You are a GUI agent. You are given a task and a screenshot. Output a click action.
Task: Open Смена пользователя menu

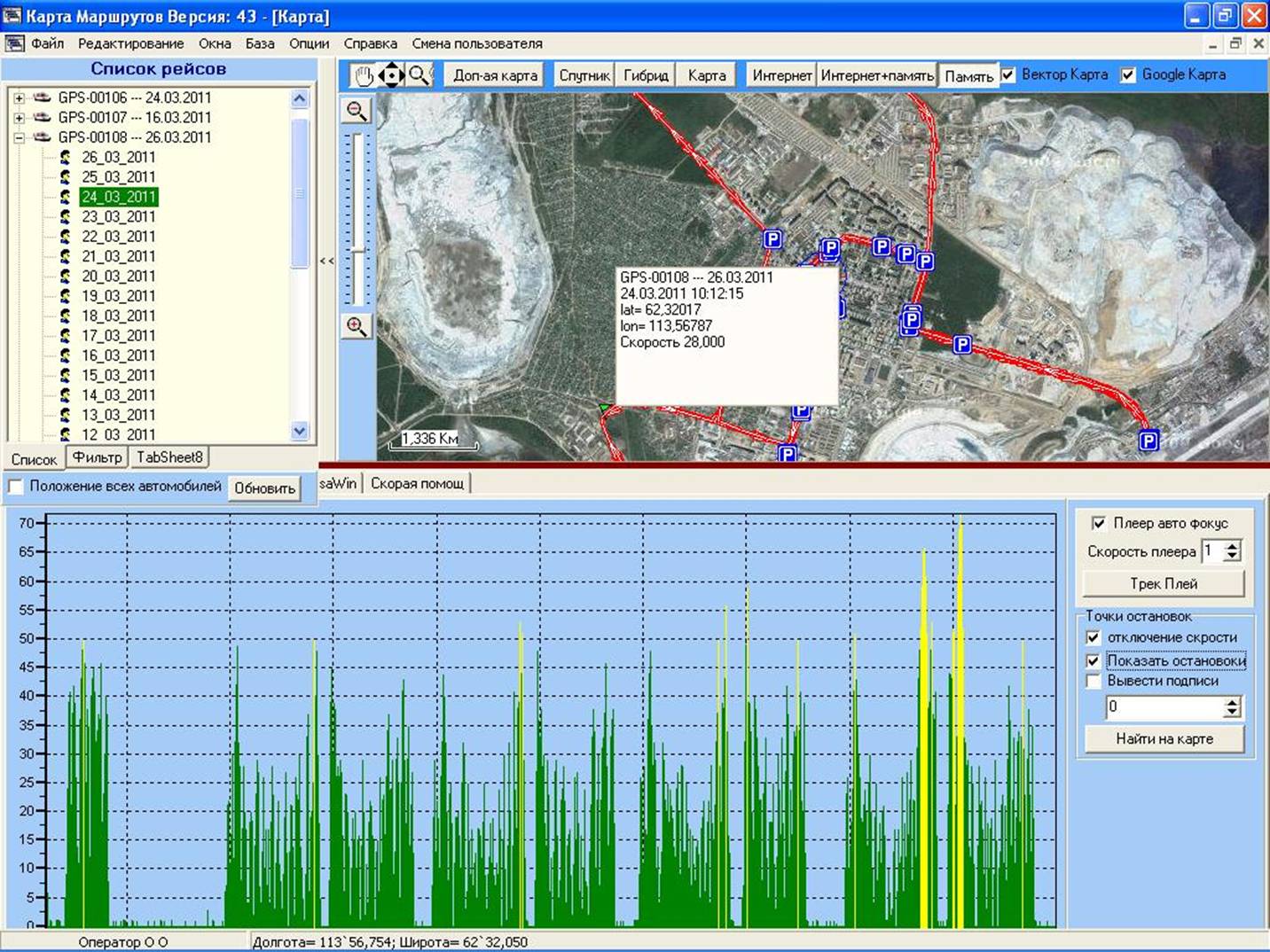click(x=477, y=43)
